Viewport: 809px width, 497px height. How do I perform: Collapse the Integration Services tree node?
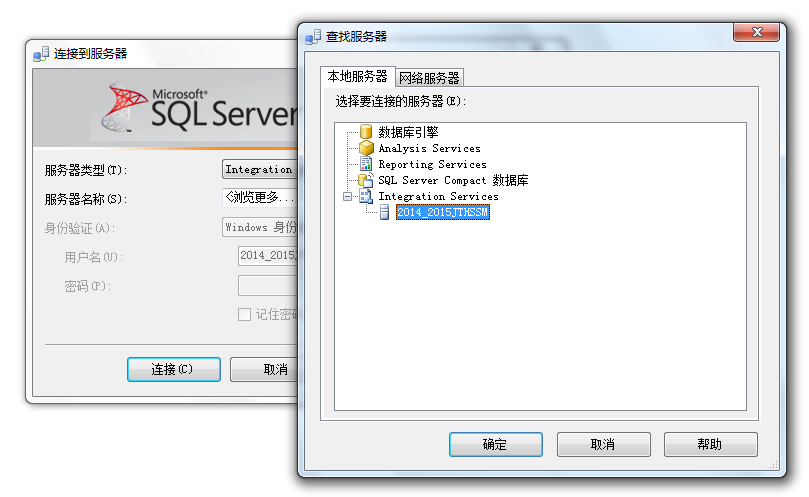(x=347, y=196)
